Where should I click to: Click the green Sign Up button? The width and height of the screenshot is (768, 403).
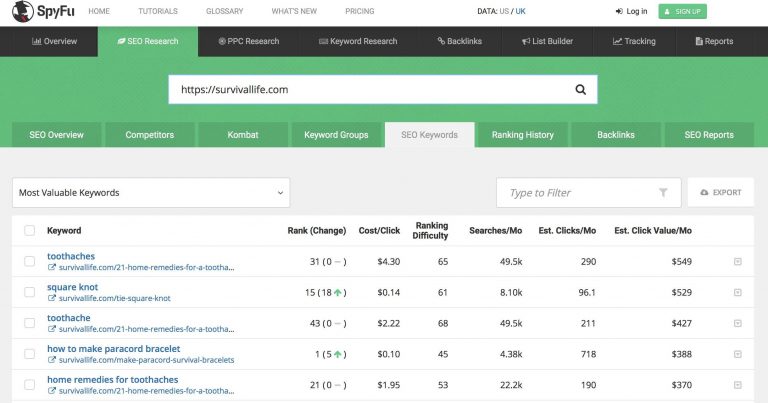(x=682, y=12)
